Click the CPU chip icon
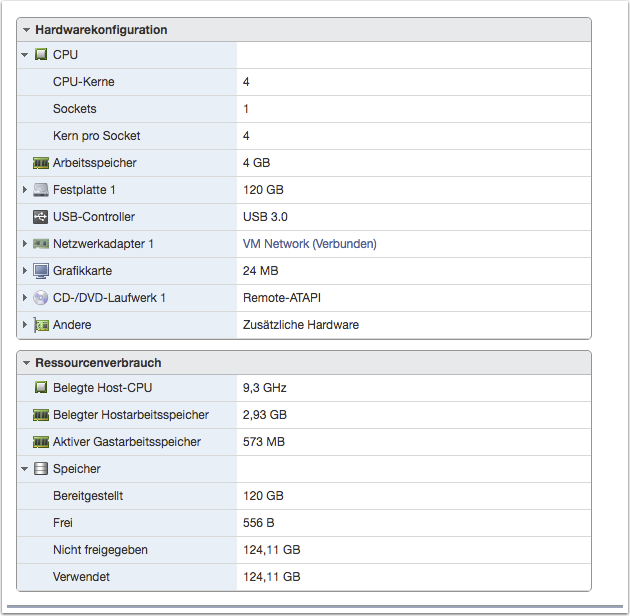Viewport: 630px width, 616px height. [41, 55]
